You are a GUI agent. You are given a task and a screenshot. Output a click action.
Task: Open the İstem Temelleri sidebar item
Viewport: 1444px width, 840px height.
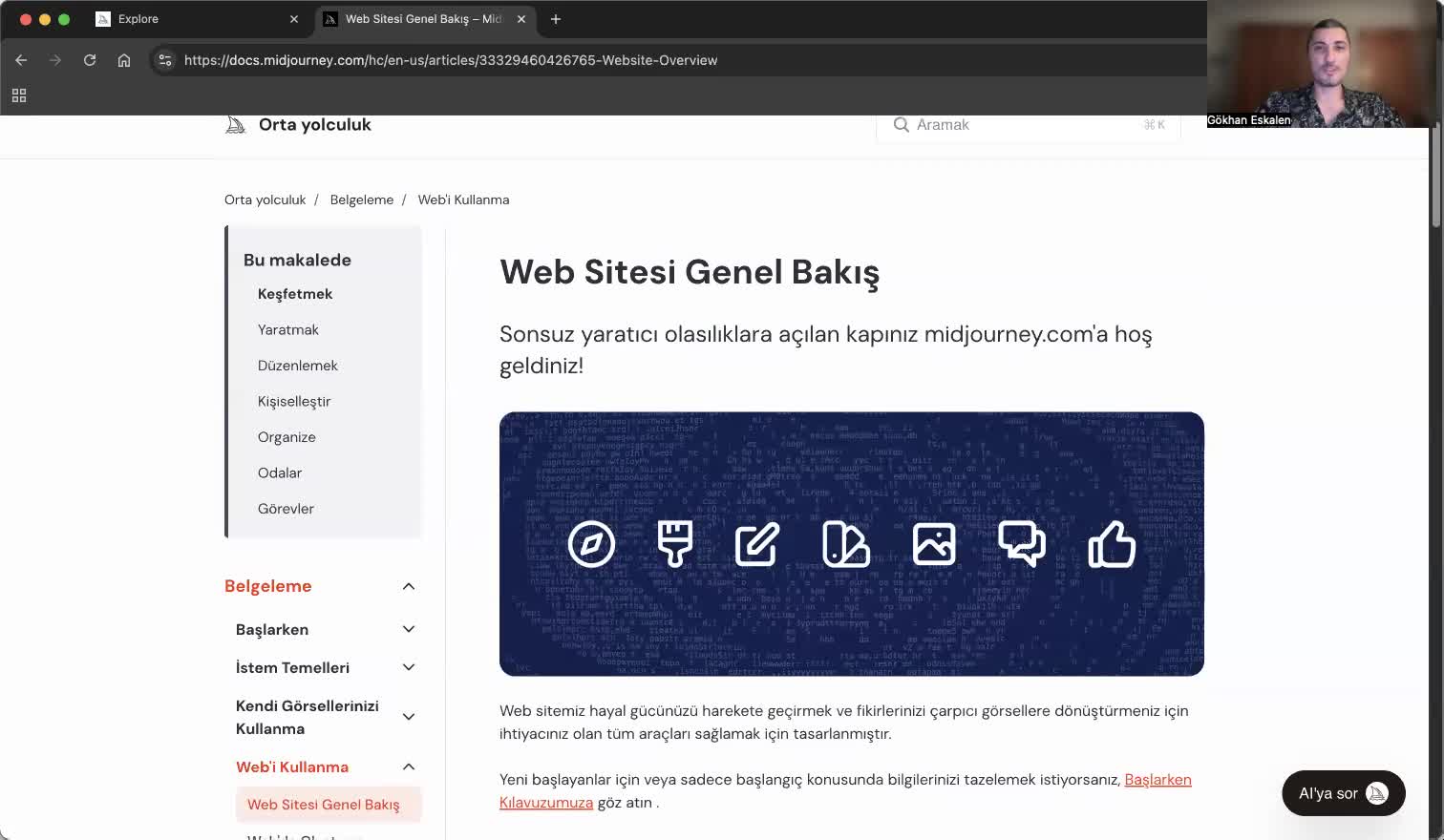(292, 668)
